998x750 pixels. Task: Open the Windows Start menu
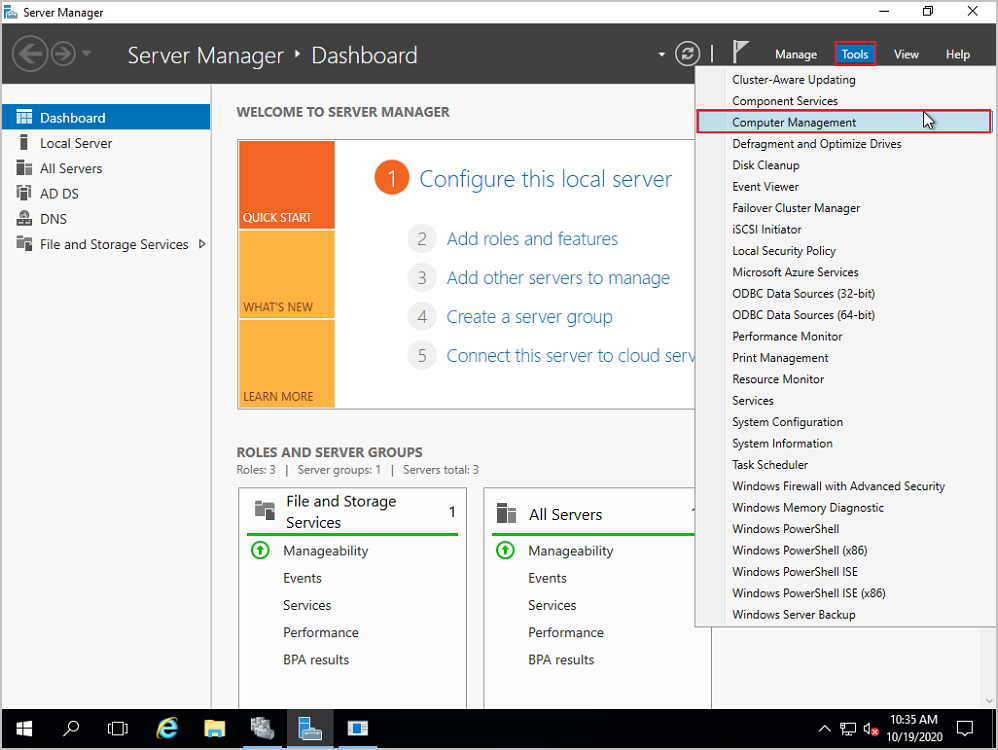[24, 728]
